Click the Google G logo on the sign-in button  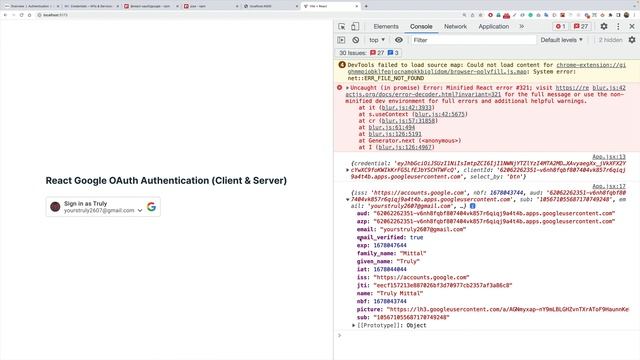click(x=151, y=207)
